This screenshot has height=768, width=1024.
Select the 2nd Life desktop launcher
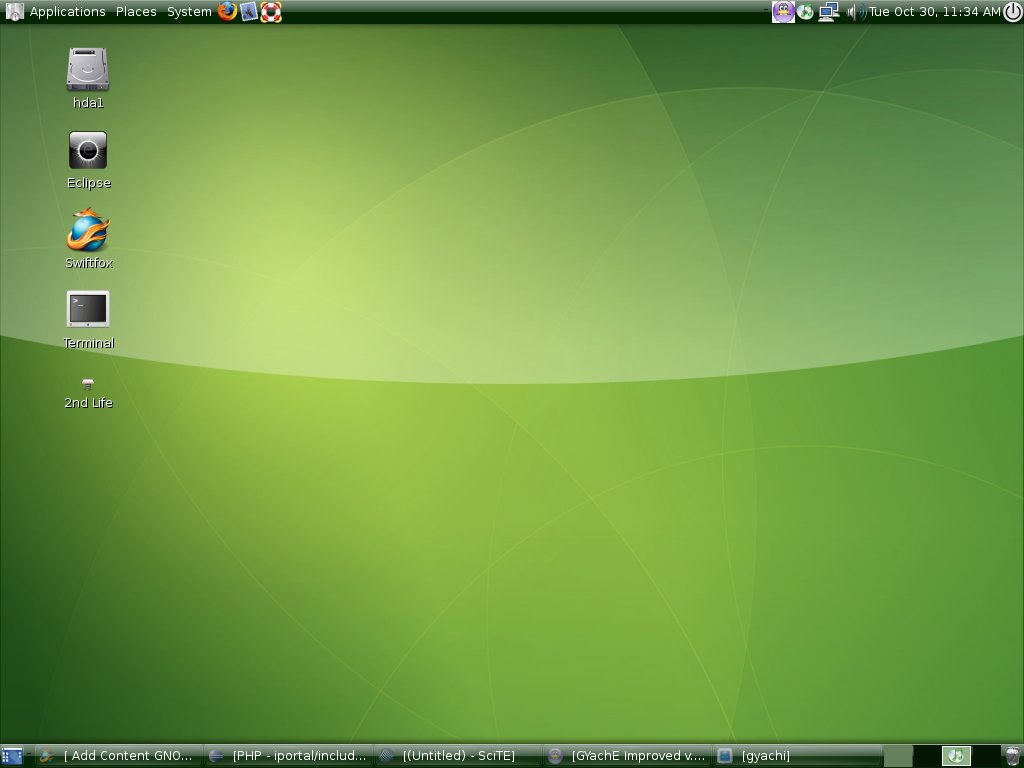tap(88, 394)
